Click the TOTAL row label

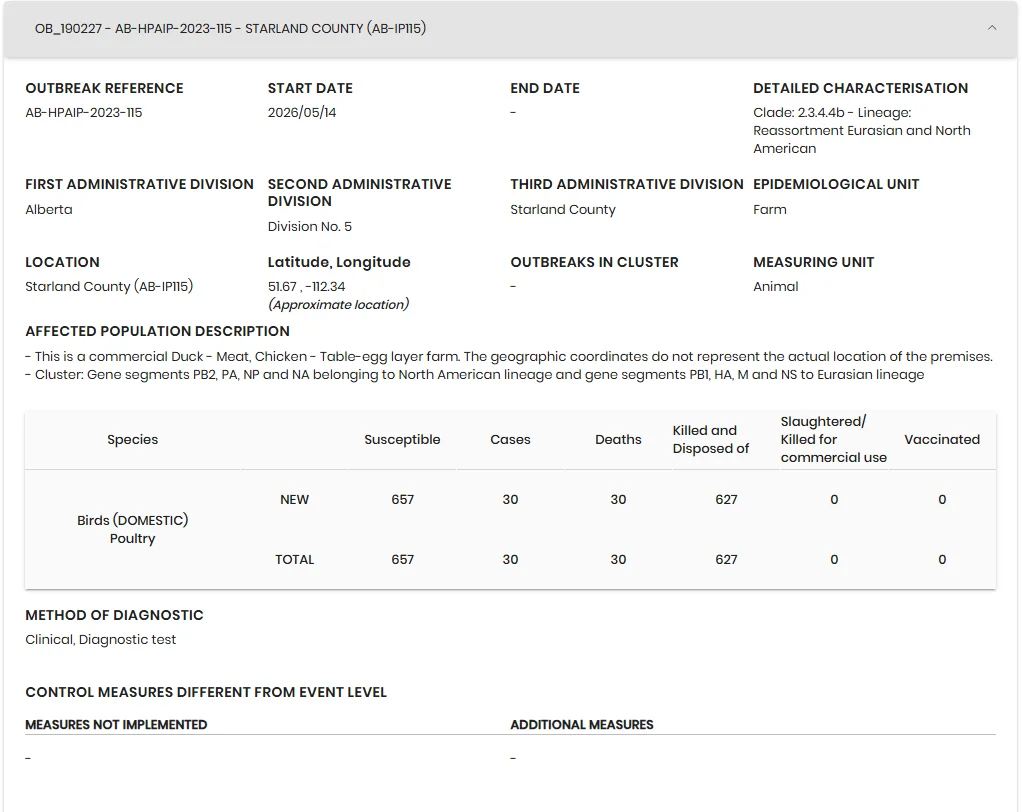click(295, 560)
